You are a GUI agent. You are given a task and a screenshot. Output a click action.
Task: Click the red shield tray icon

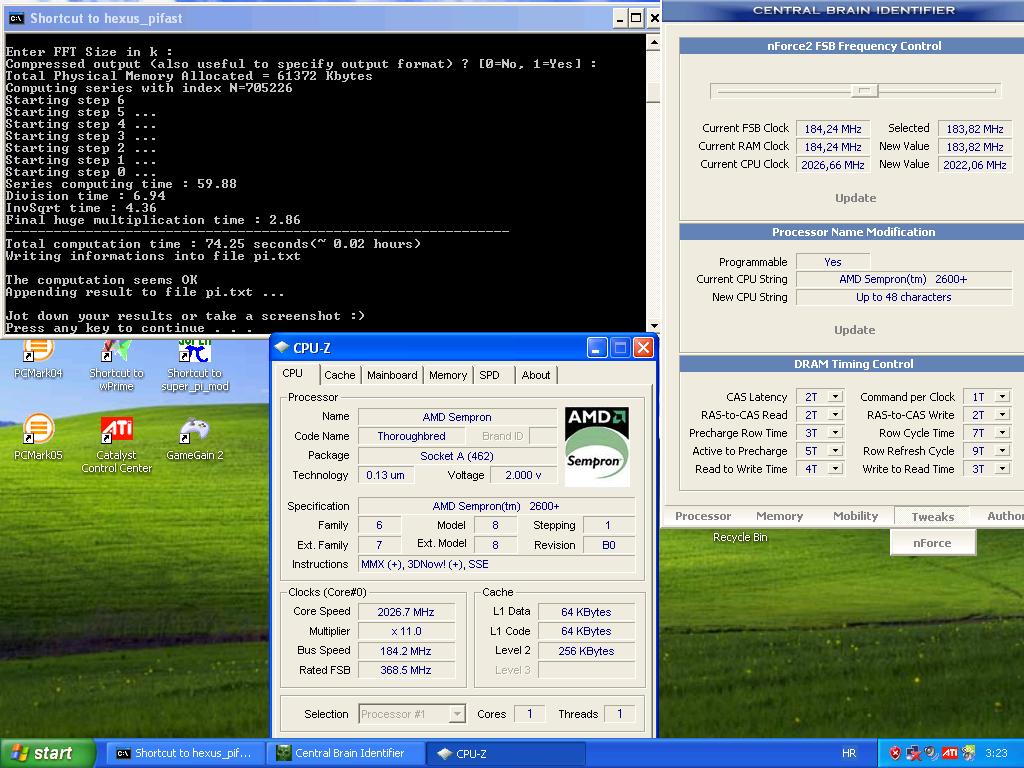tap(895, 753)
